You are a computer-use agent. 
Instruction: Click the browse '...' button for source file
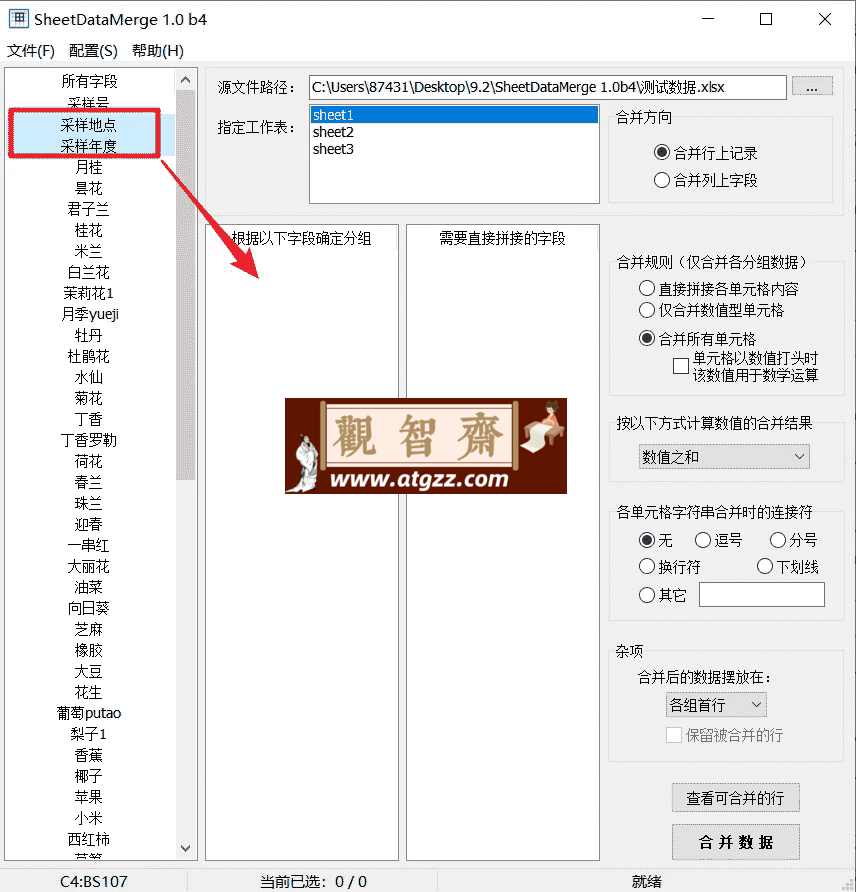pyautogui.click(x=812, y=87)
